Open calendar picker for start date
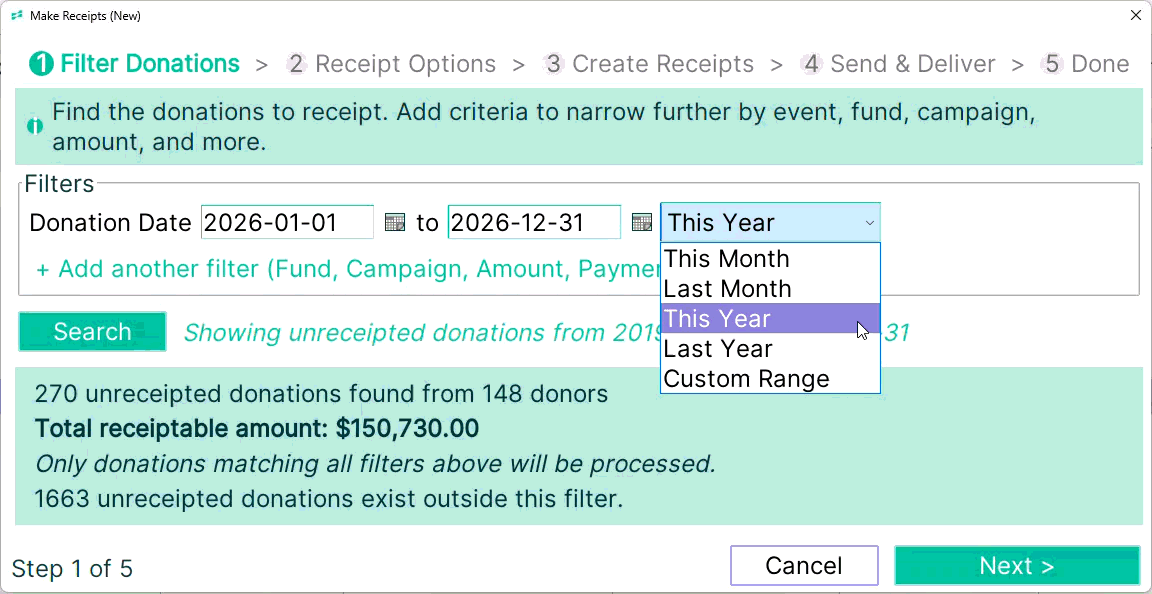 click(395, 222)
